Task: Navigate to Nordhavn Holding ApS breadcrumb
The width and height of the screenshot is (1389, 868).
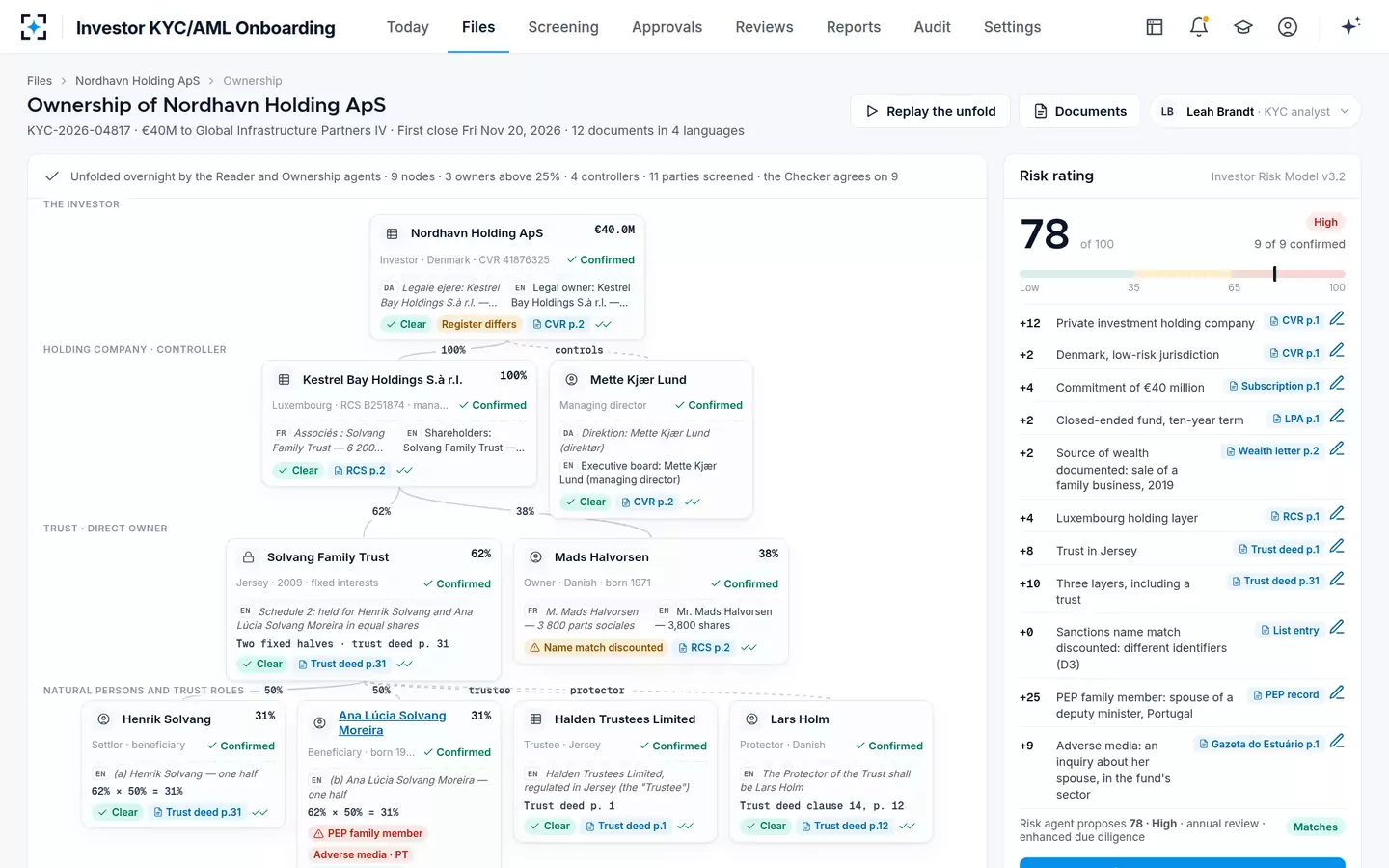Action: [x=137, y=81]
